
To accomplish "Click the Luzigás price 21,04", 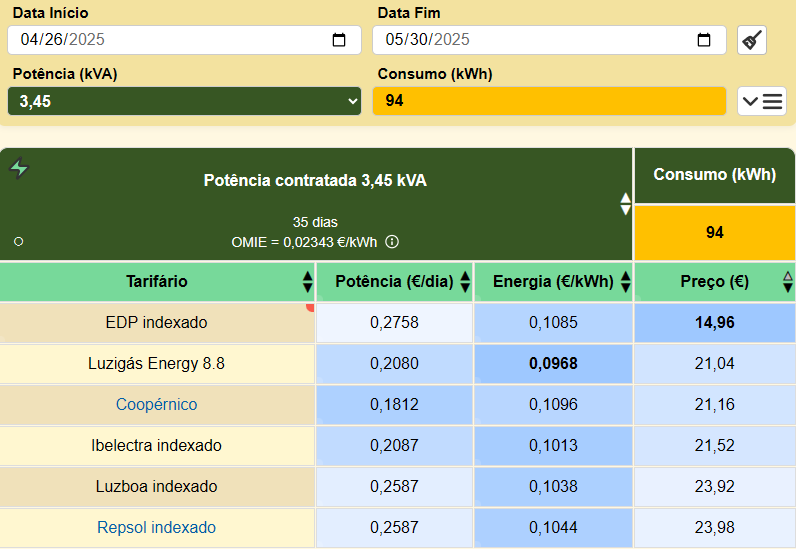I will 714,364.
